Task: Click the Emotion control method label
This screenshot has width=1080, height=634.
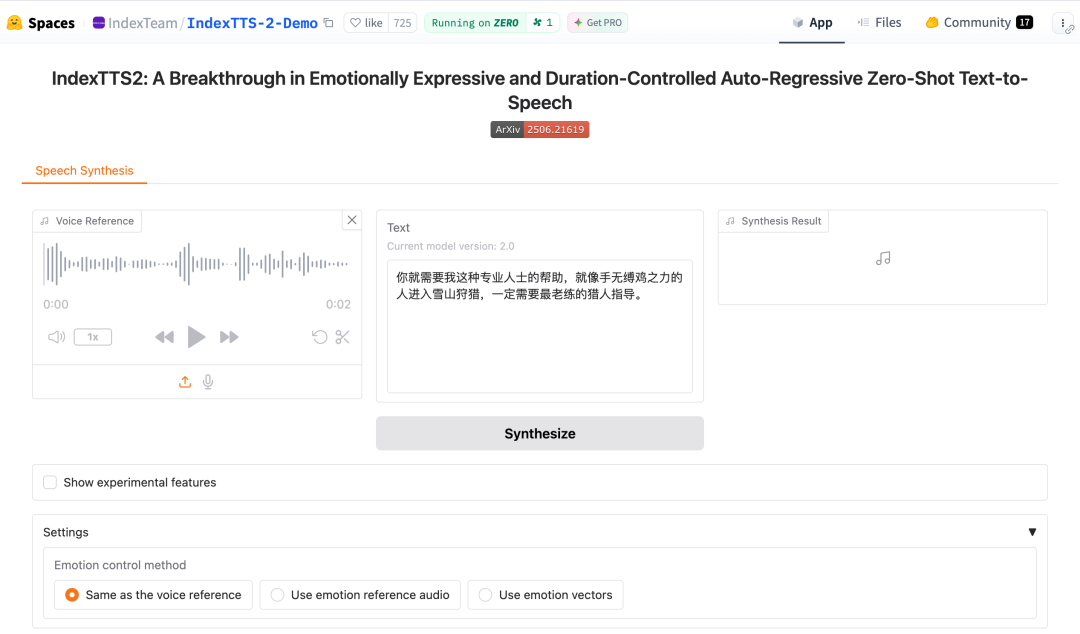Action: click(120, 565)
